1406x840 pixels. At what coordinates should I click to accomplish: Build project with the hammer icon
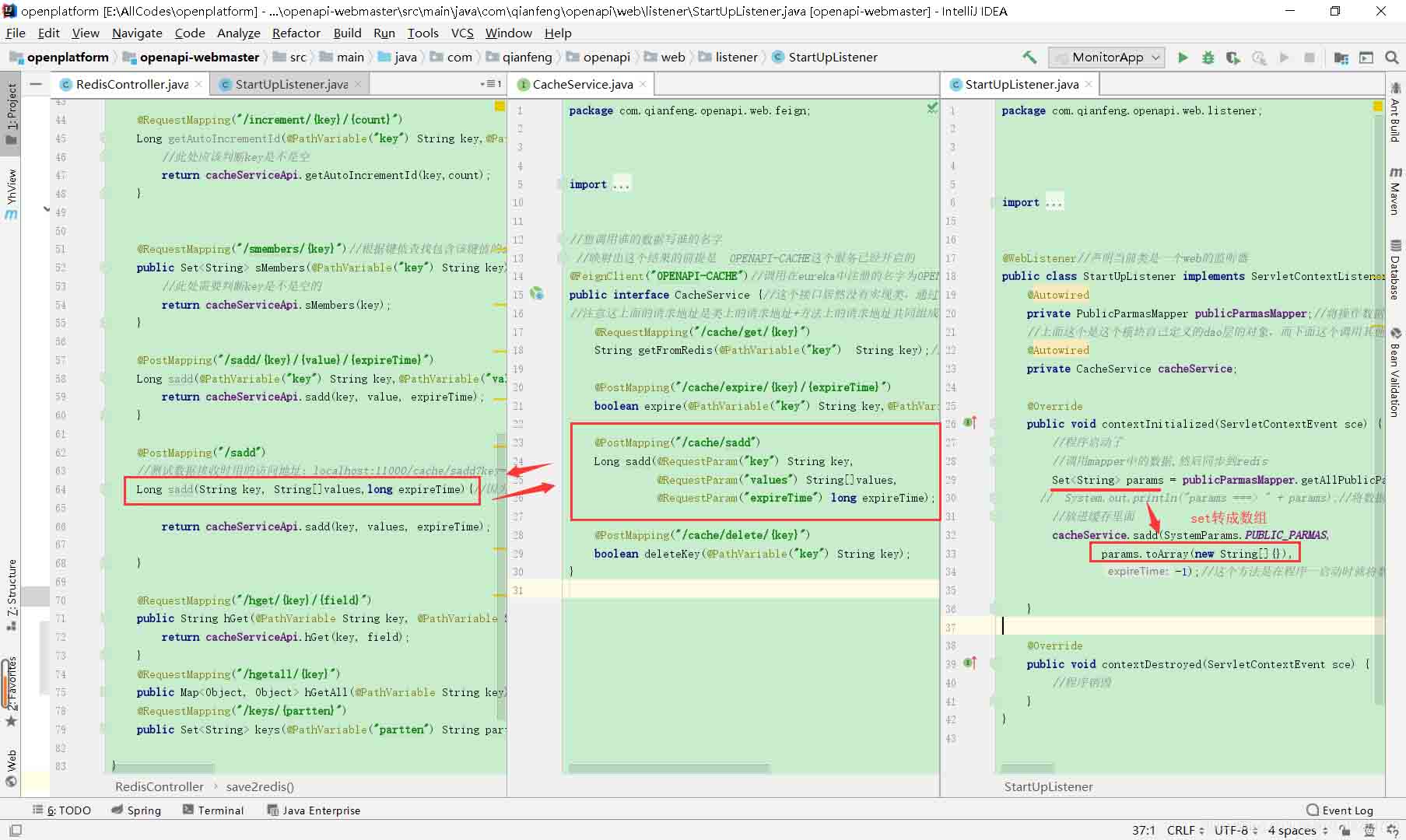1029,58
